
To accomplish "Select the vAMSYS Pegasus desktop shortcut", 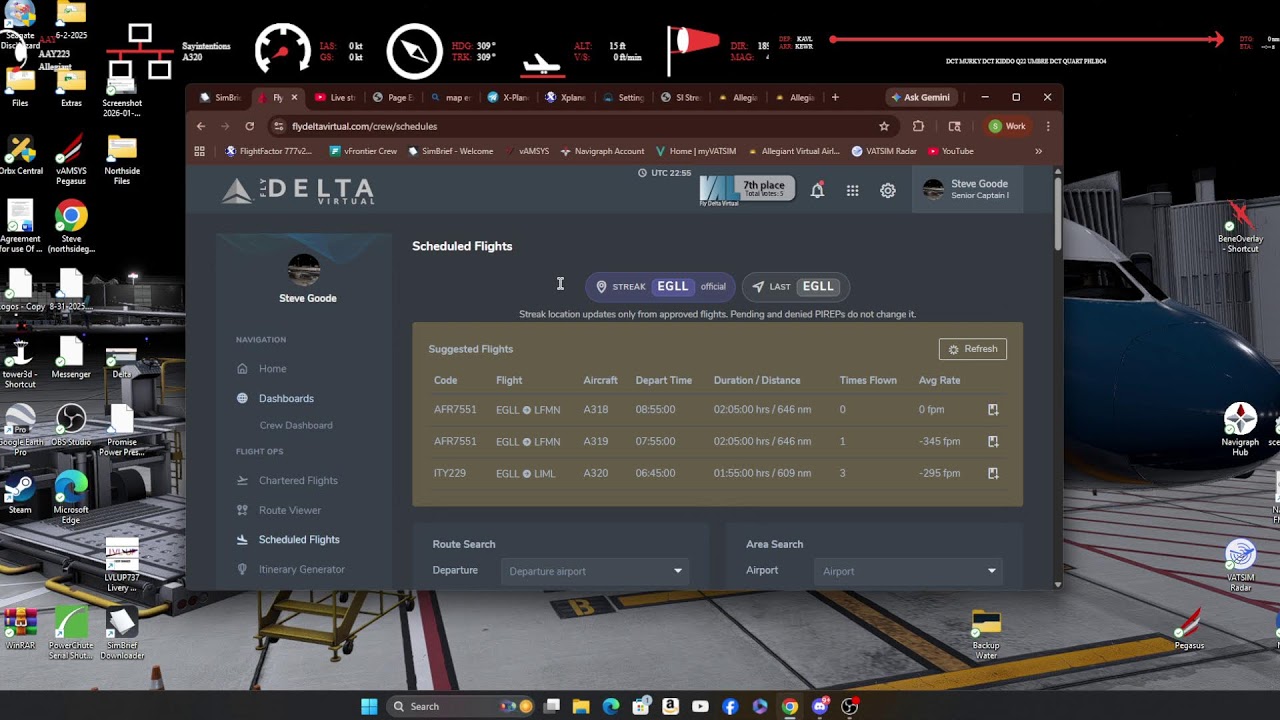I will (x=71, y=160).
